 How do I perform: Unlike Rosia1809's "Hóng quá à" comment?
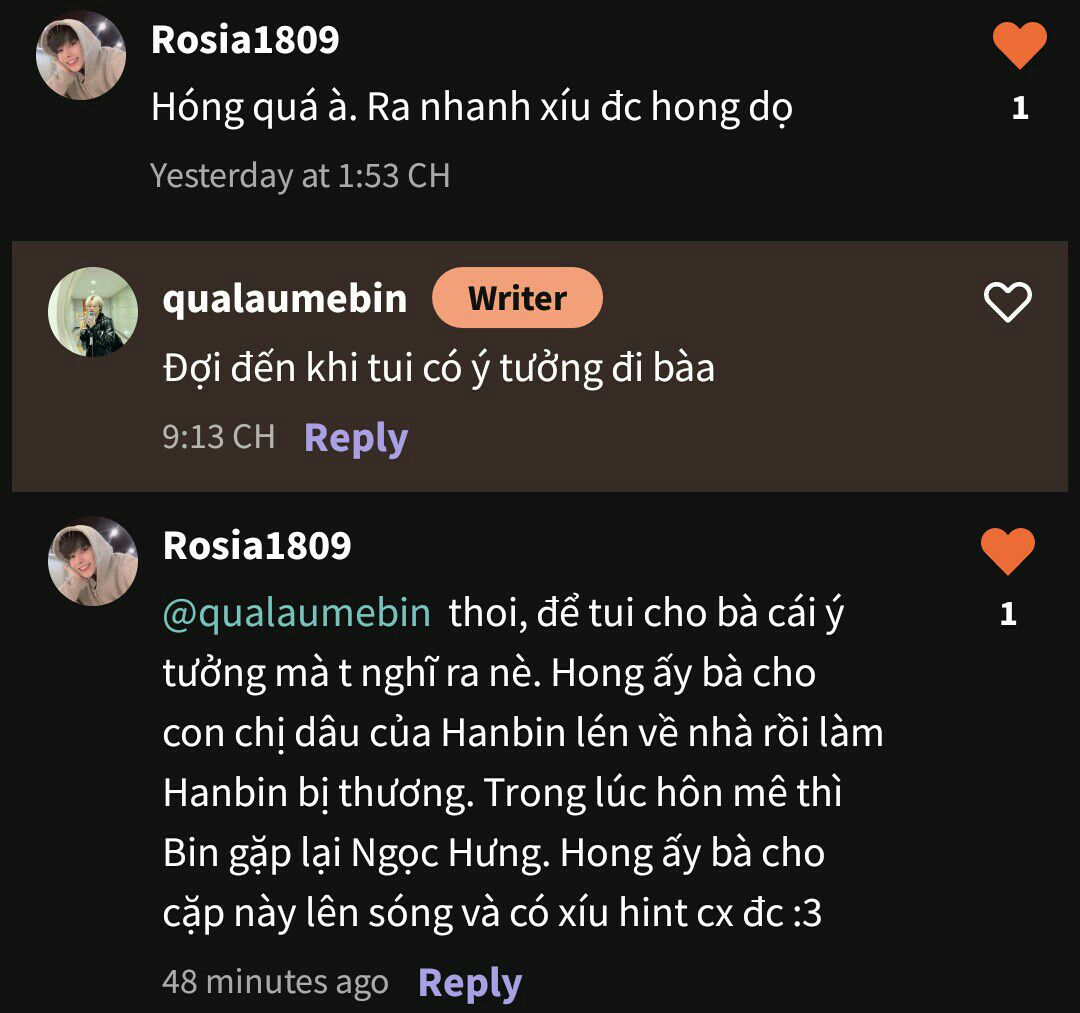coord(1019,46)
